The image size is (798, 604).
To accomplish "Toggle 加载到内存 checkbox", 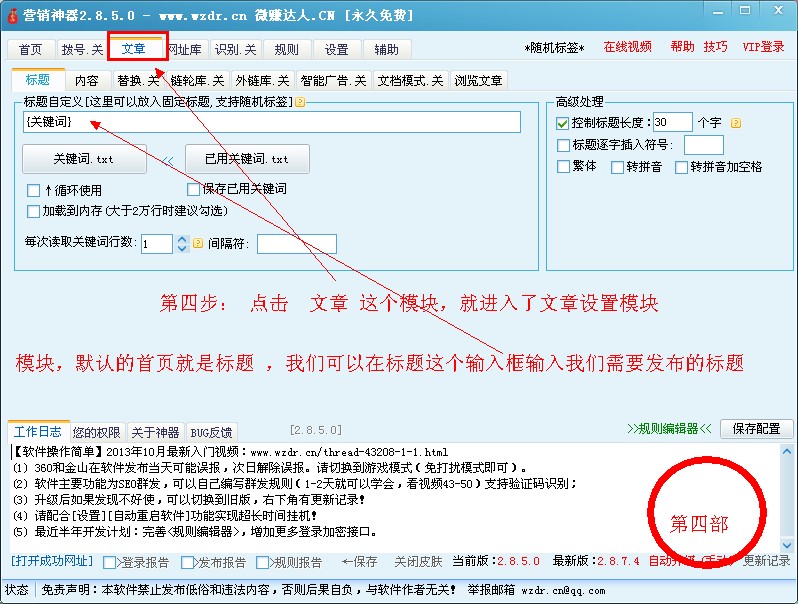I will [x=34, y=211].
